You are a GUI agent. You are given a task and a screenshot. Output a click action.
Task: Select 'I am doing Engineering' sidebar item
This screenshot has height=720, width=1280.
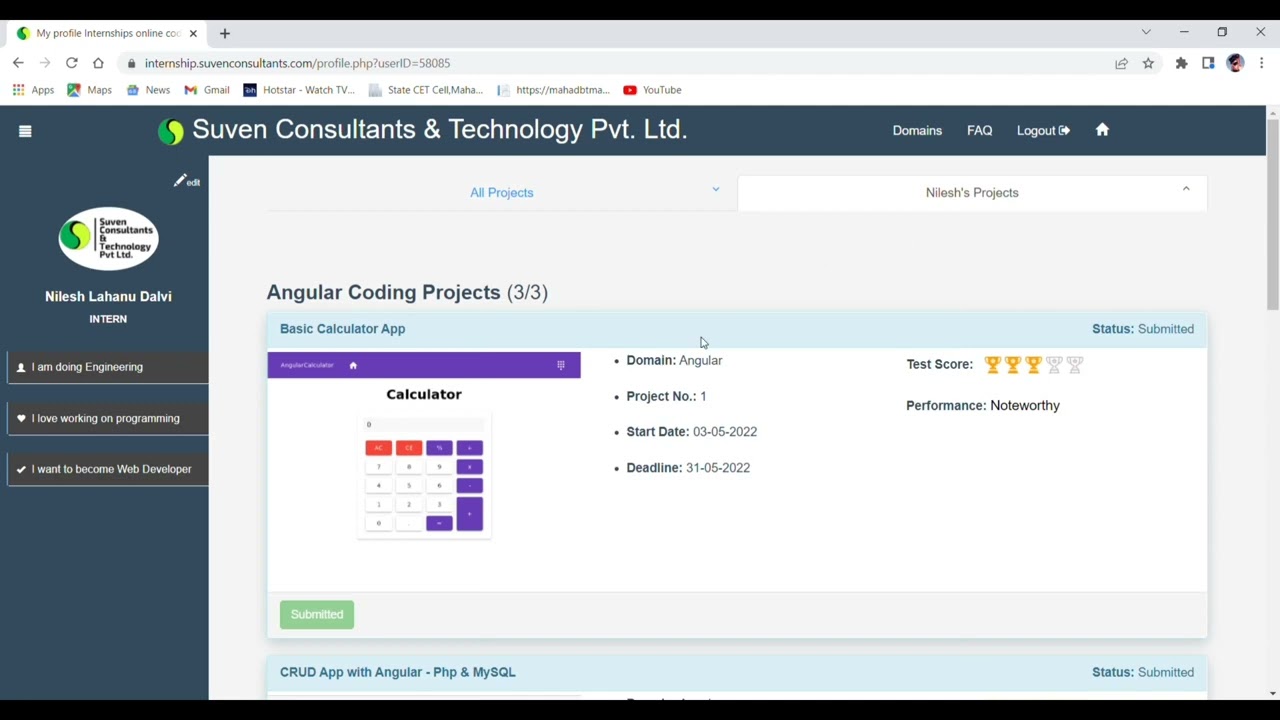point(107,367)
